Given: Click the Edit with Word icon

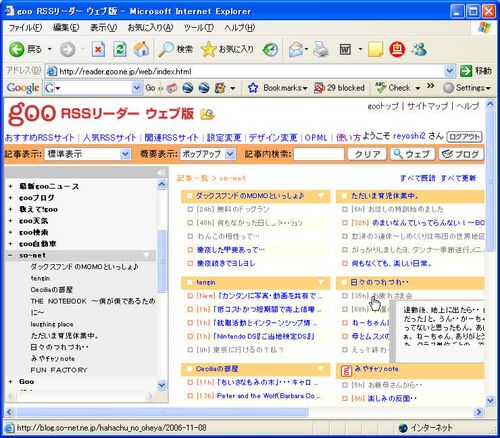Looking at the screenshot, I should tap(345, 50).
